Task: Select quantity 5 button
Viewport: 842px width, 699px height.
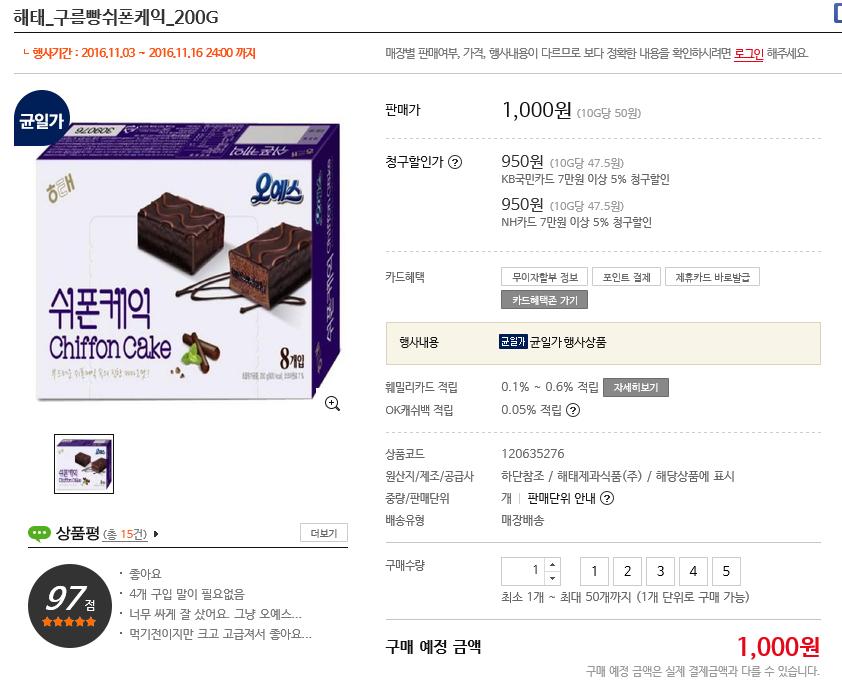Action: (x=726, y=571)
